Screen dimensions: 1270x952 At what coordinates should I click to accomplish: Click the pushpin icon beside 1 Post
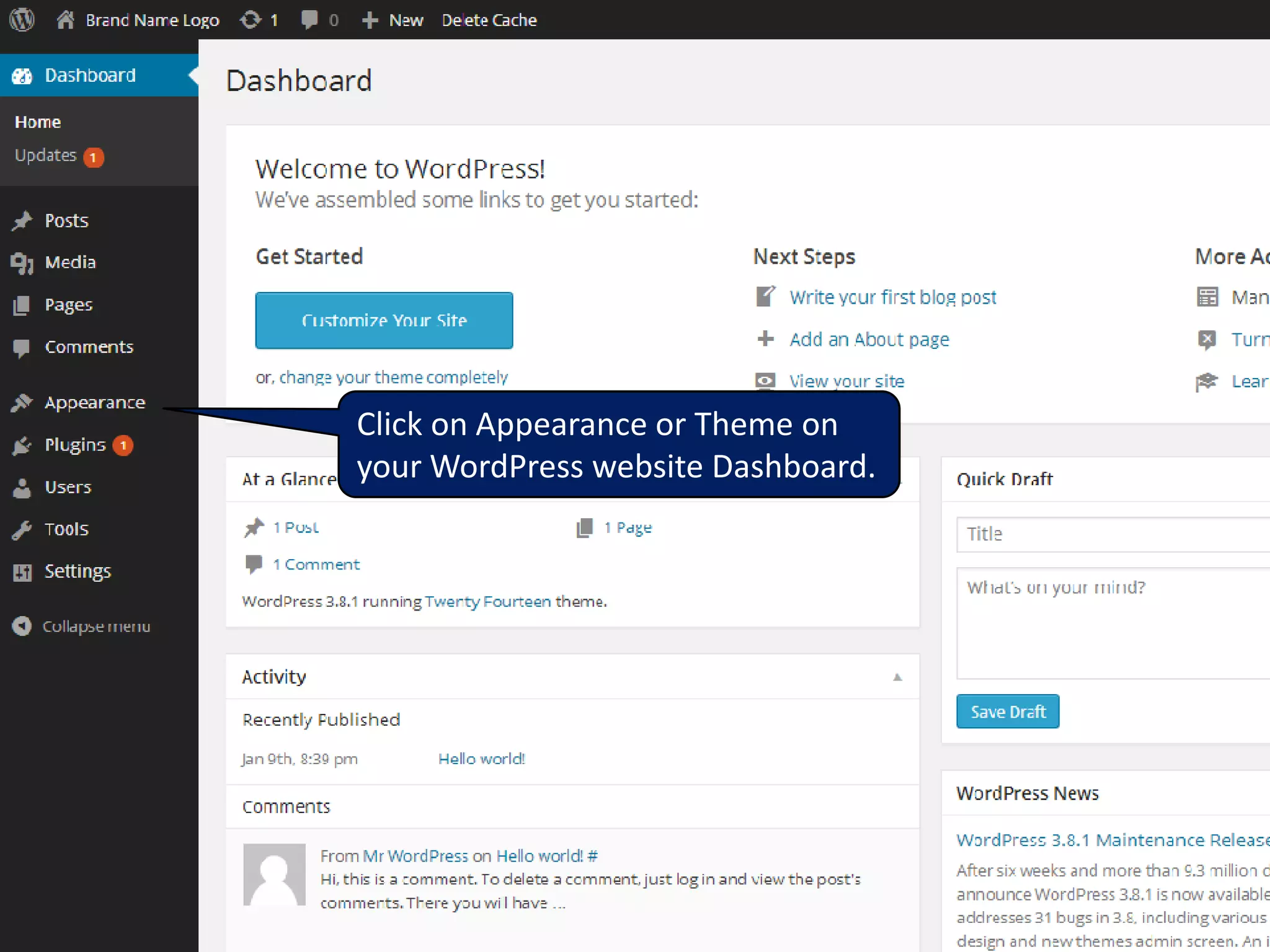click(254, 527)
